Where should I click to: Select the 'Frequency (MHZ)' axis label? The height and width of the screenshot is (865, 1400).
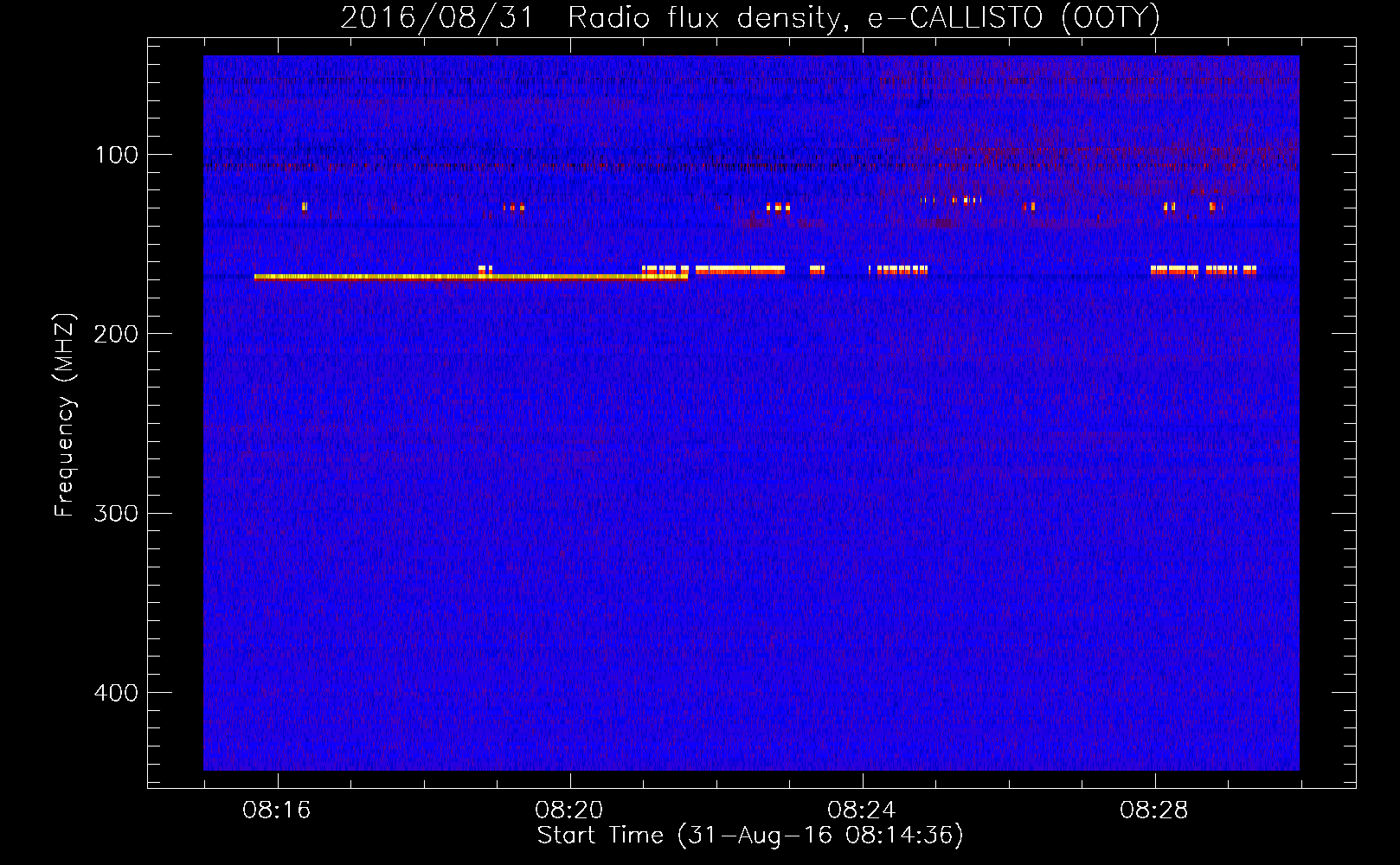coord(65,415)
